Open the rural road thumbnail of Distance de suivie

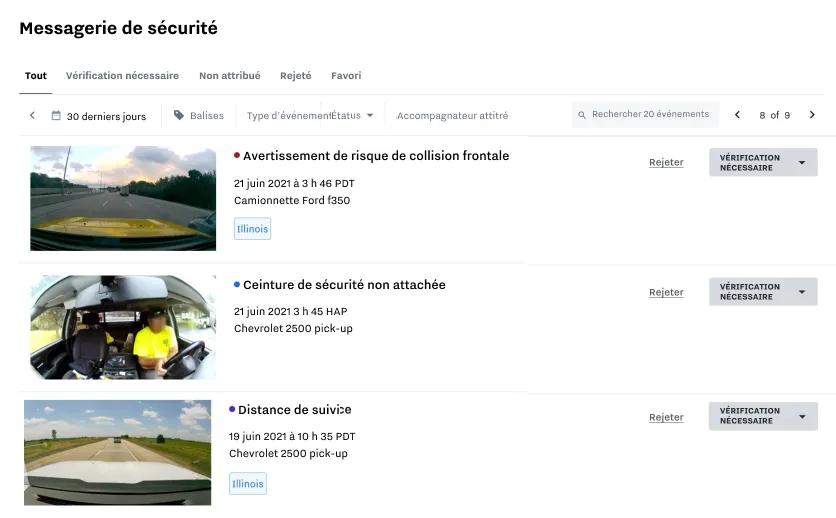tap(117, 452)
